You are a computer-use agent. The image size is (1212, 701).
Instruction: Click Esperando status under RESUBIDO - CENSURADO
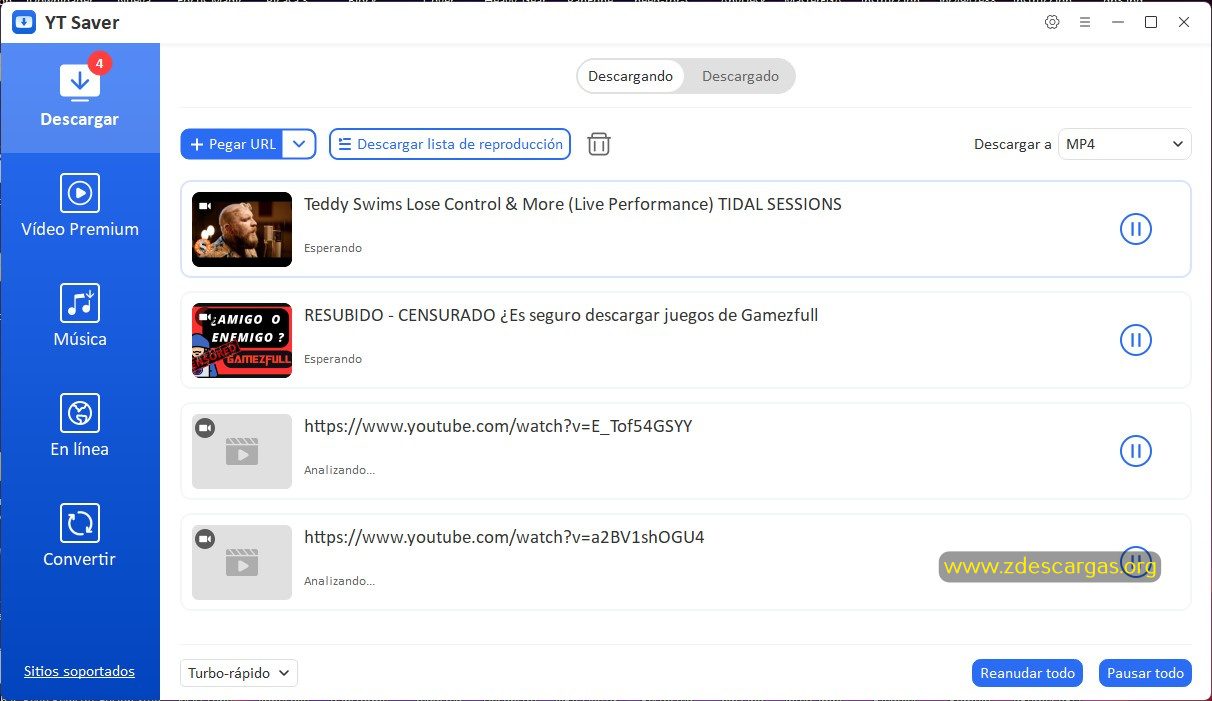[x=333, y=359]
